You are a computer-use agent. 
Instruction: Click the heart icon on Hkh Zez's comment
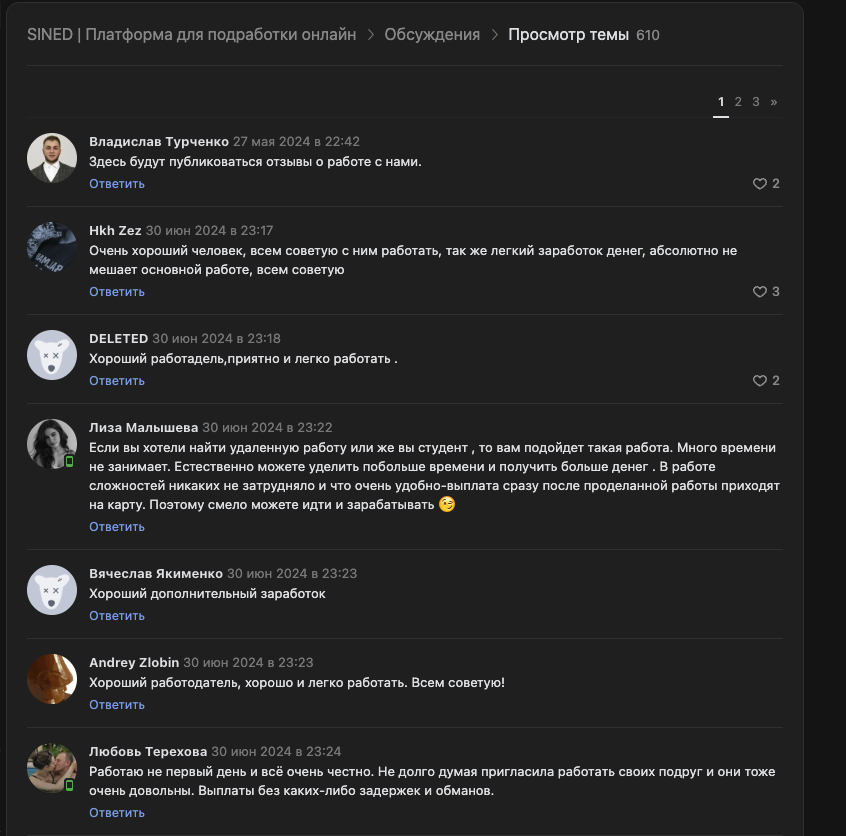759,292
